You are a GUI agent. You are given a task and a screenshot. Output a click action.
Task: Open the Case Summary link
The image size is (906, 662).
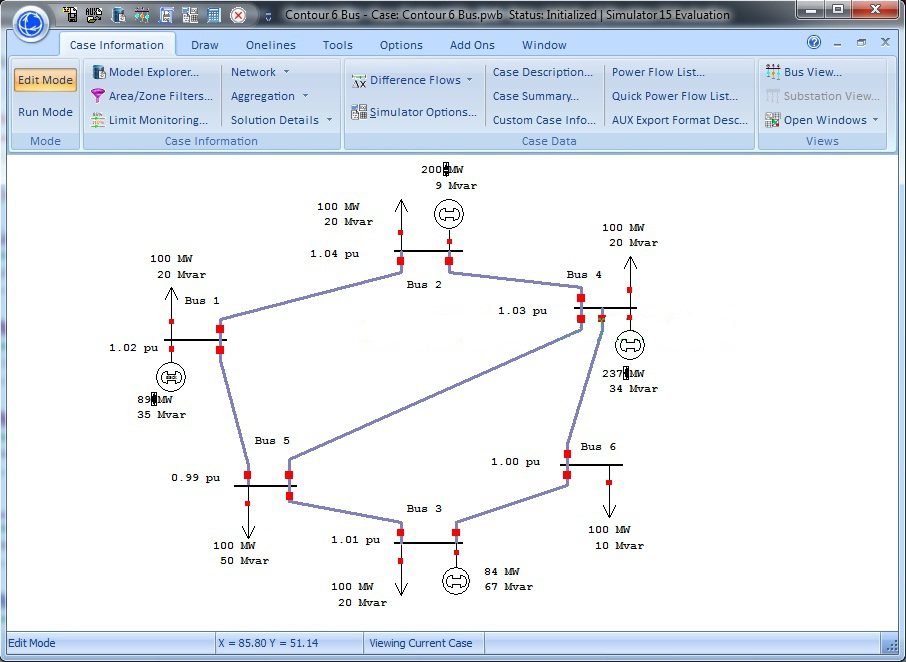click(535, 96)
